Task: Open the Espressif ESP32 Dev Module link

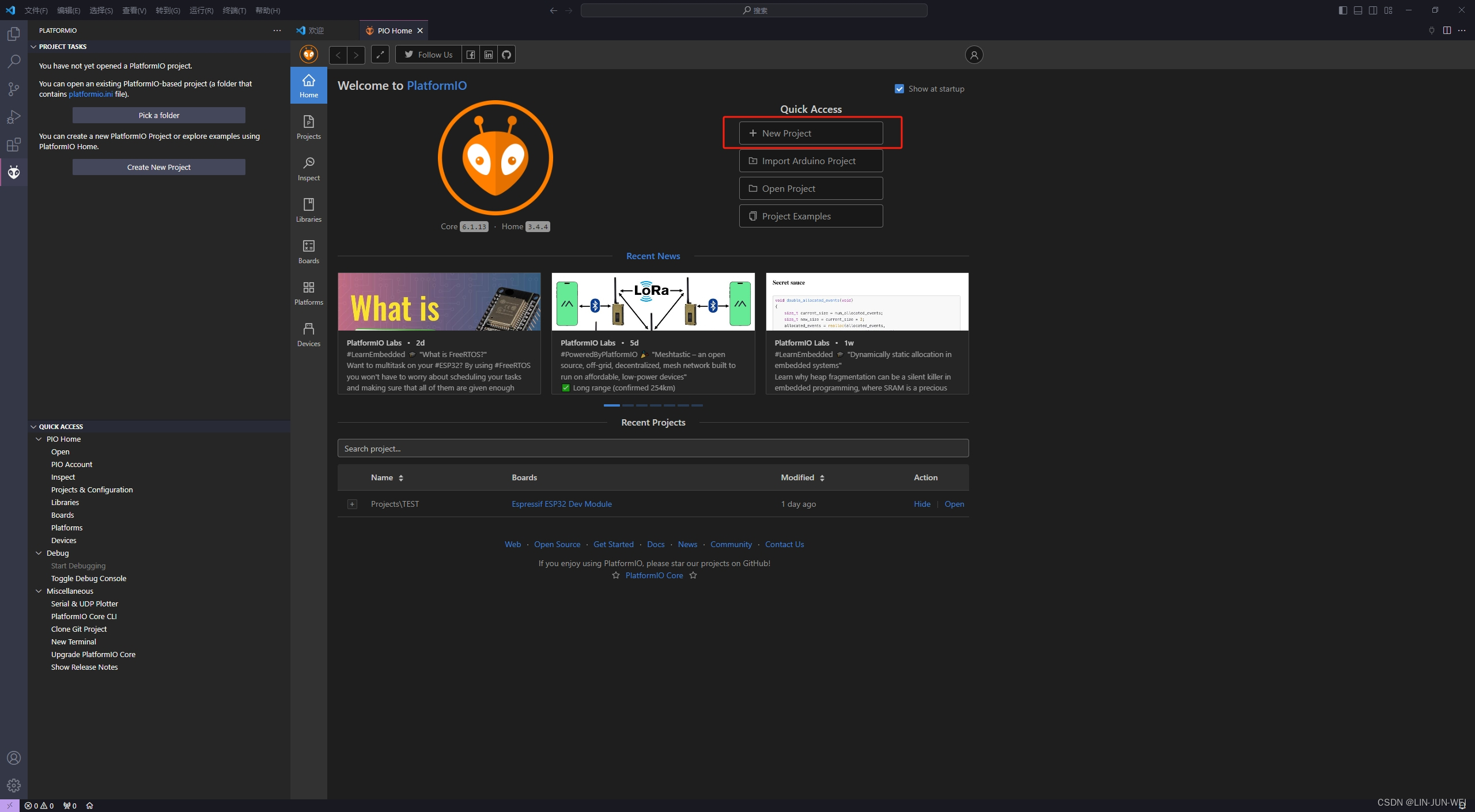Action: click(561, 504)
